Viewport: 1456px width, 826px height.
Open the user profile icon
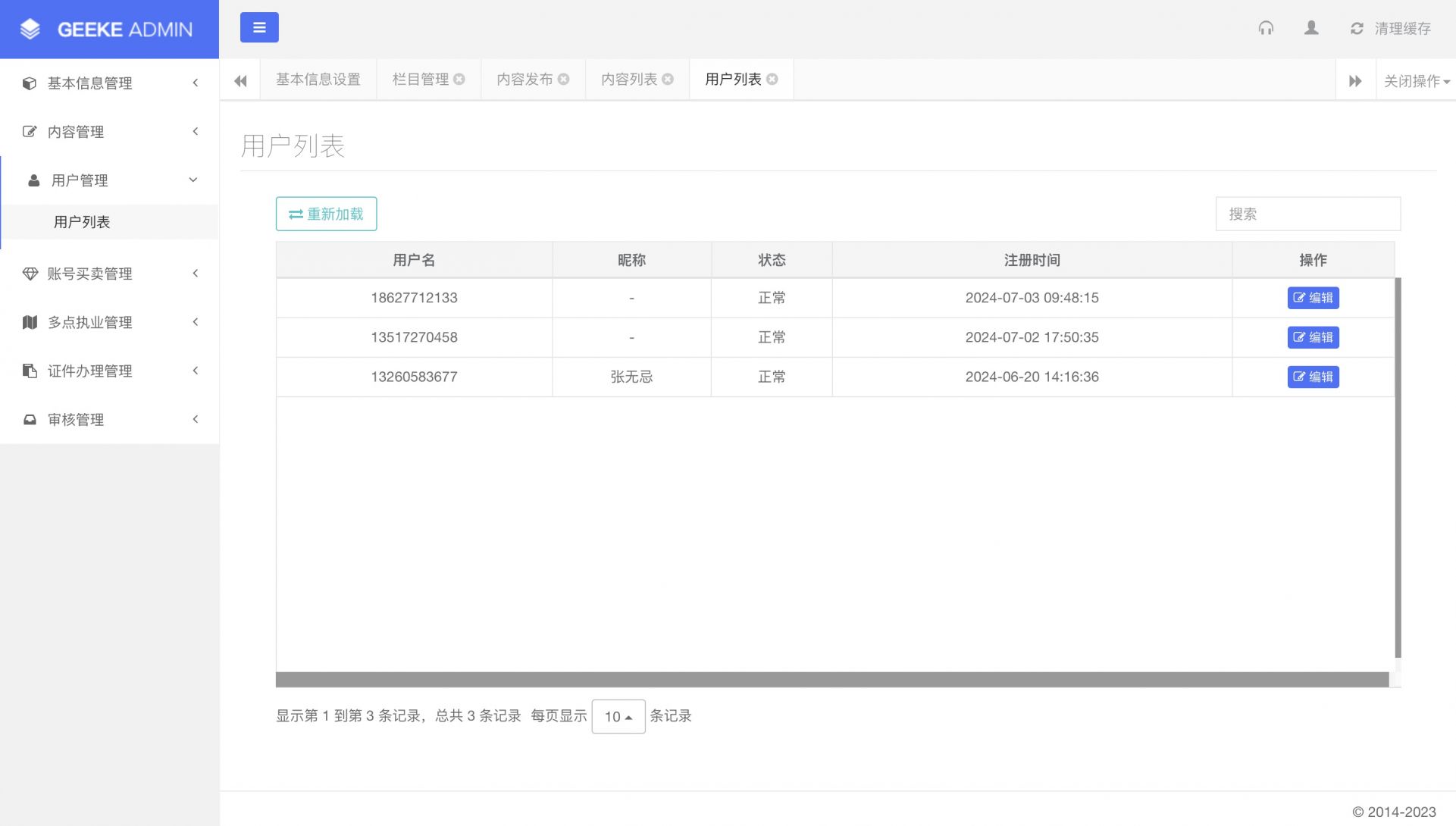1311,28
